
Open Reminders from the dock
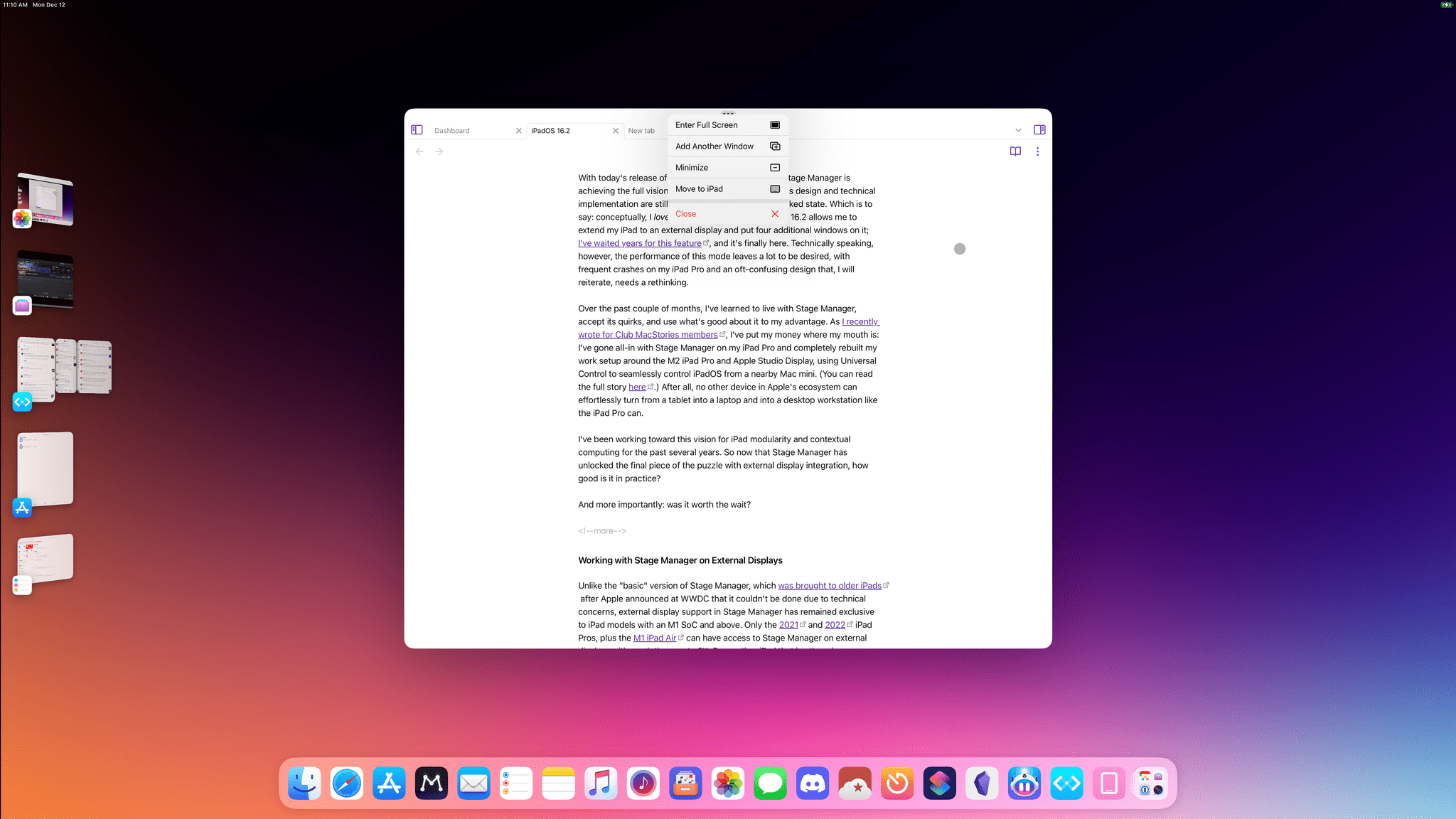pyautogui.click(x=516, y=783)
